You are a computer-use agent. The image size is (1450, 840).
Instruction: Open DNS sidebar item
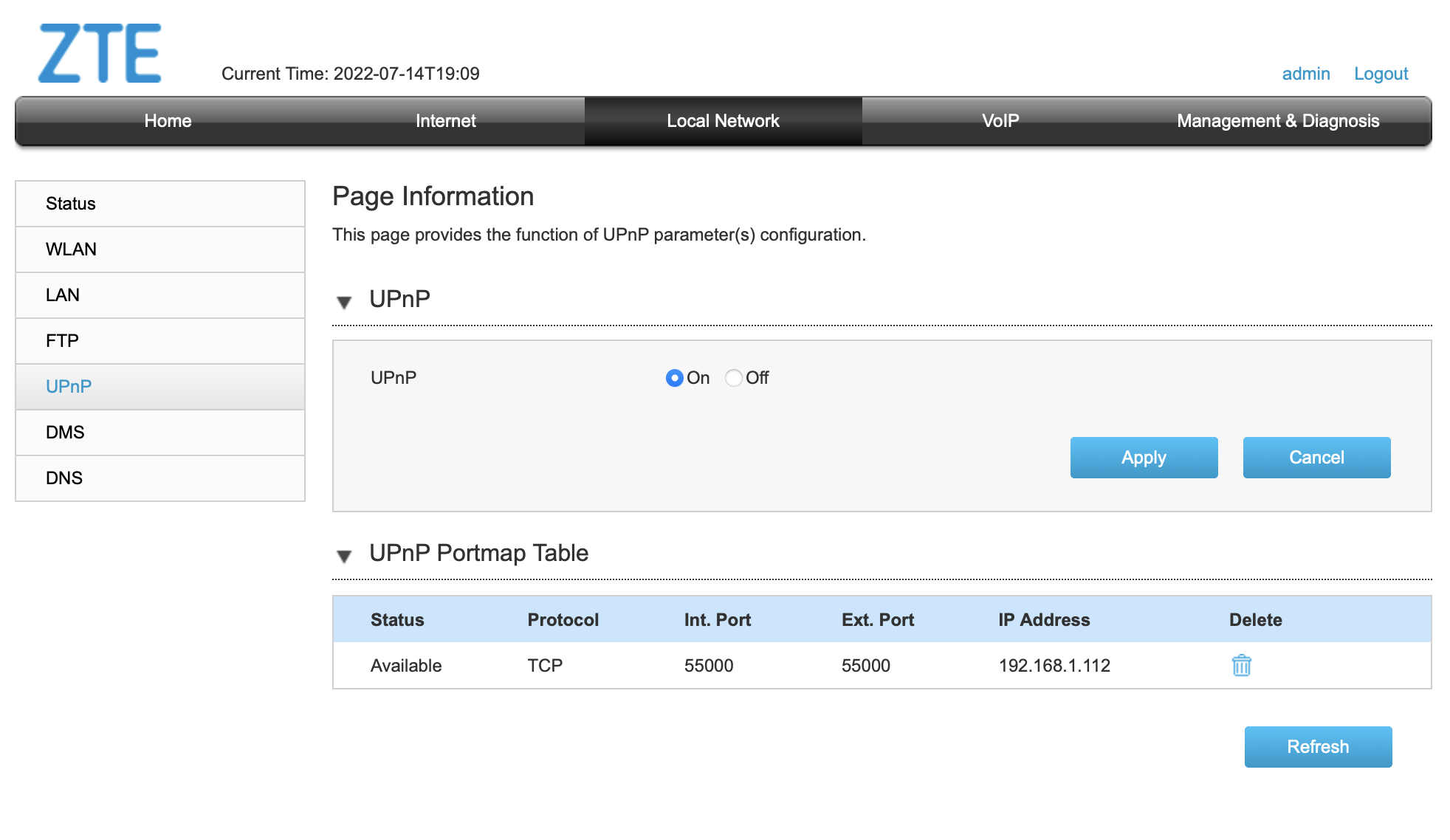[x=160, y=478]
